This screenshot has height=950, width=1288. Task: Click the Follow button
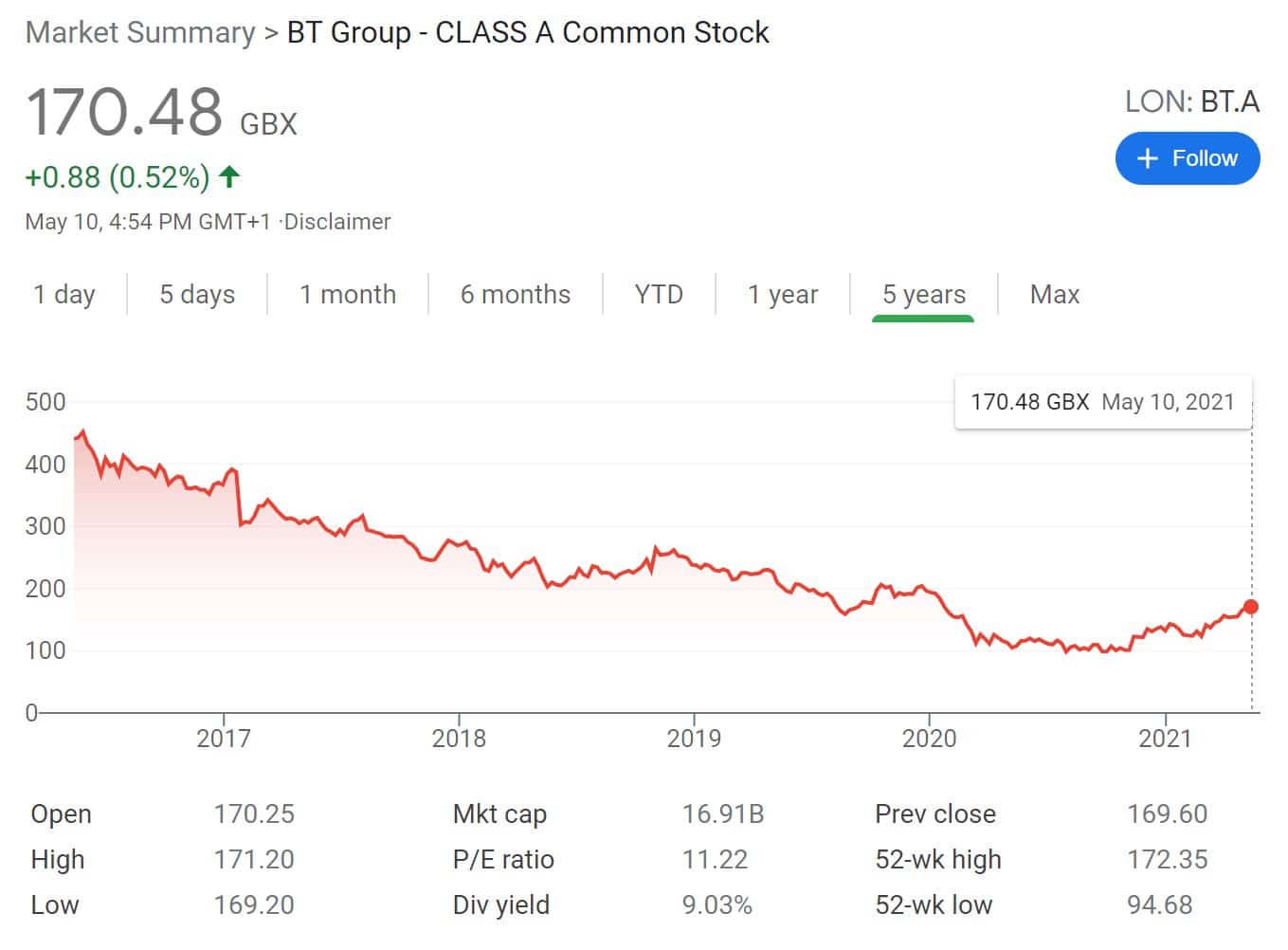[x=1187, y=158]
